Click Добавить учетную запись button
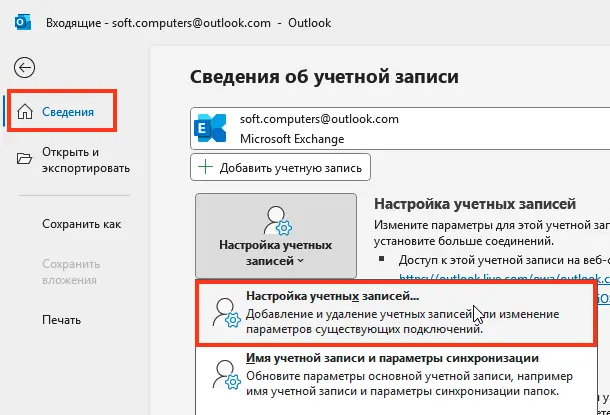610x415 pixels. tap(280, 167)
